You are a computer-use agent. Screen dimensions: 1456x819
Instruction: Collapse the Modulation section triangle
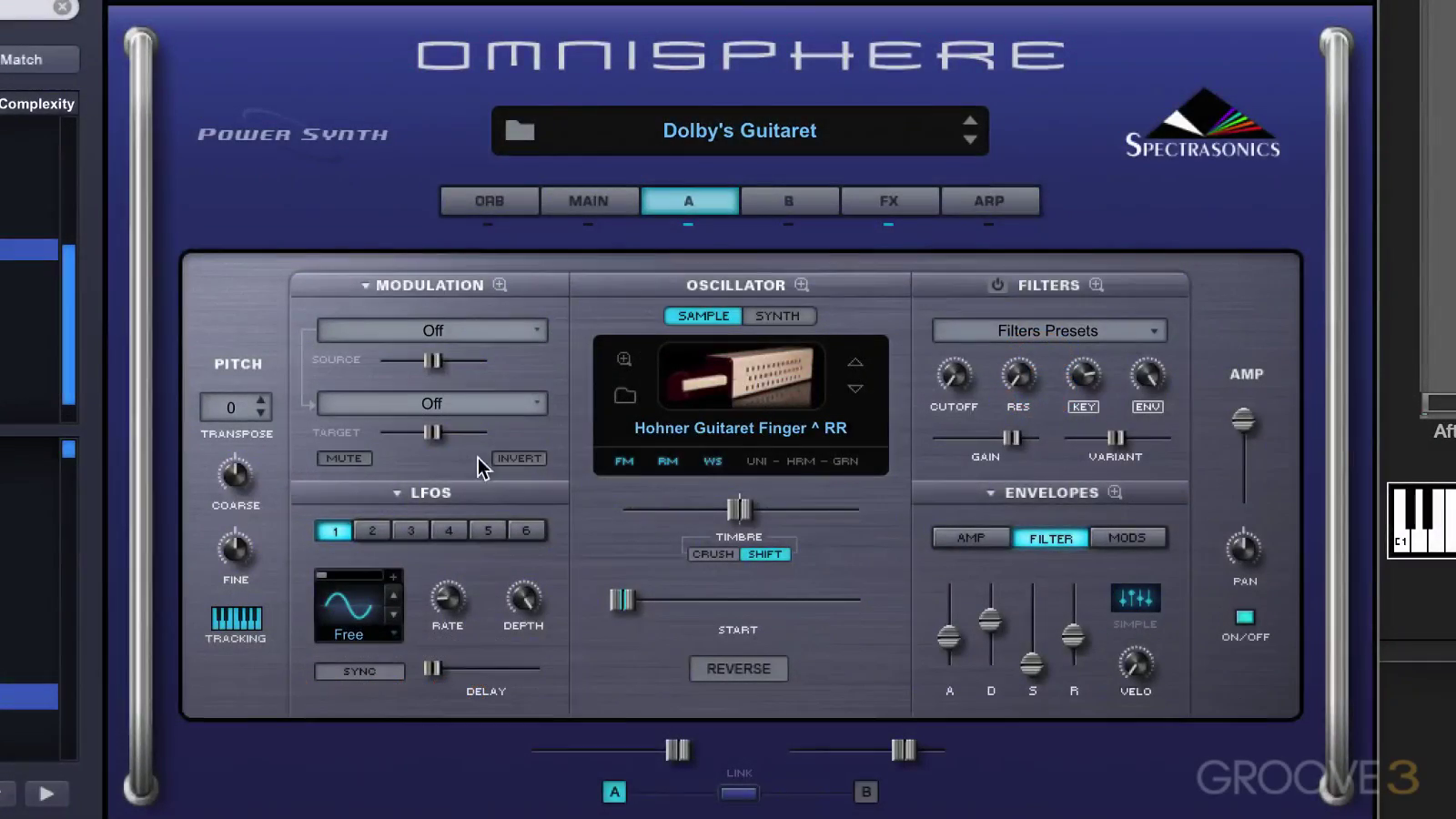(x=366, y=286)
